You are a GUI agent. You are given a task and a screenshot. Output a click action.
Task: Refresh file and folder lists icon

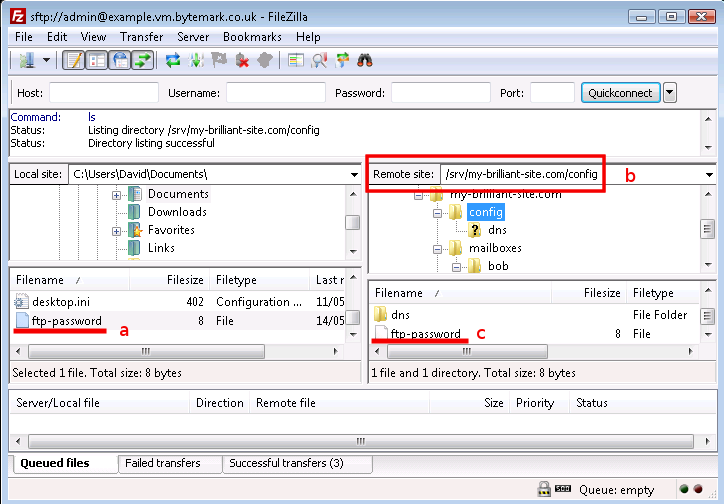pyautogui.click(x=173, y=60)
